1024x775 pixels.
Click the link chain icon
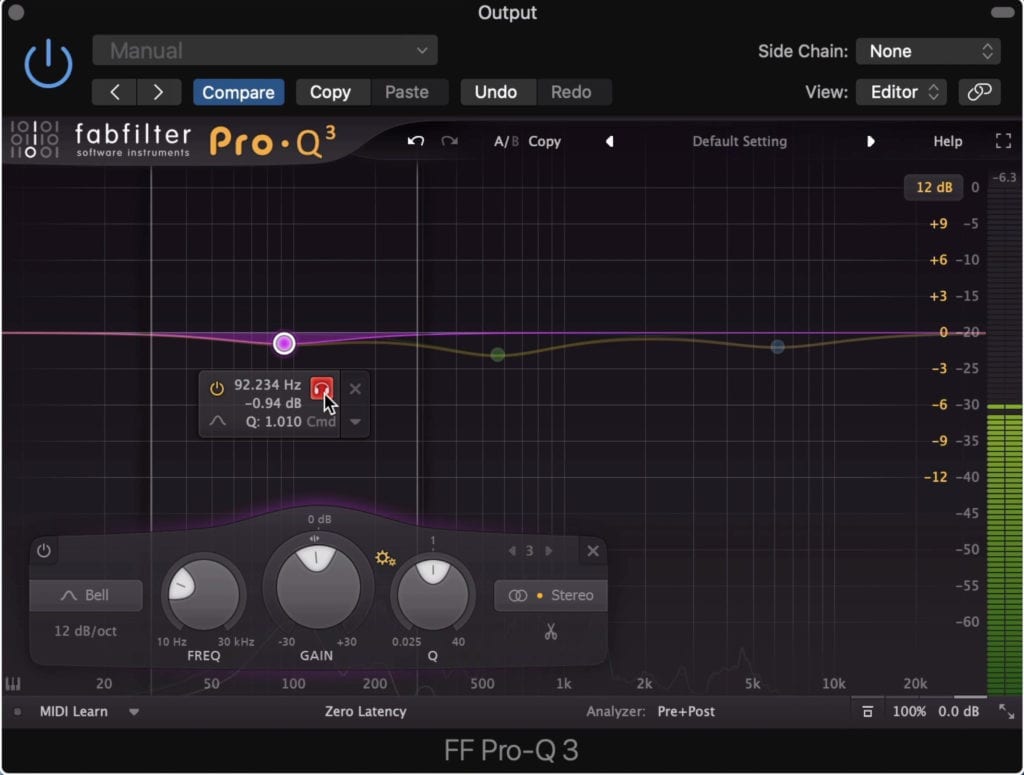point(979,92)
